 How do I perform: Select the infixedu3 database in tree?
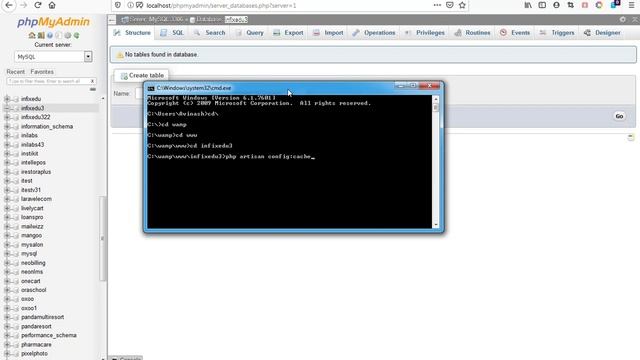click(32, 108)
